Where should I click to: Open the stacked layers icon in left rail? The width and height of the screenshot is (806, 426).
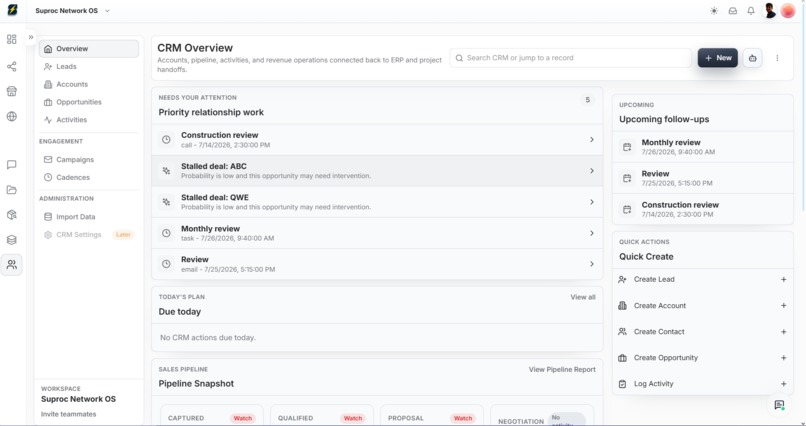11,240
